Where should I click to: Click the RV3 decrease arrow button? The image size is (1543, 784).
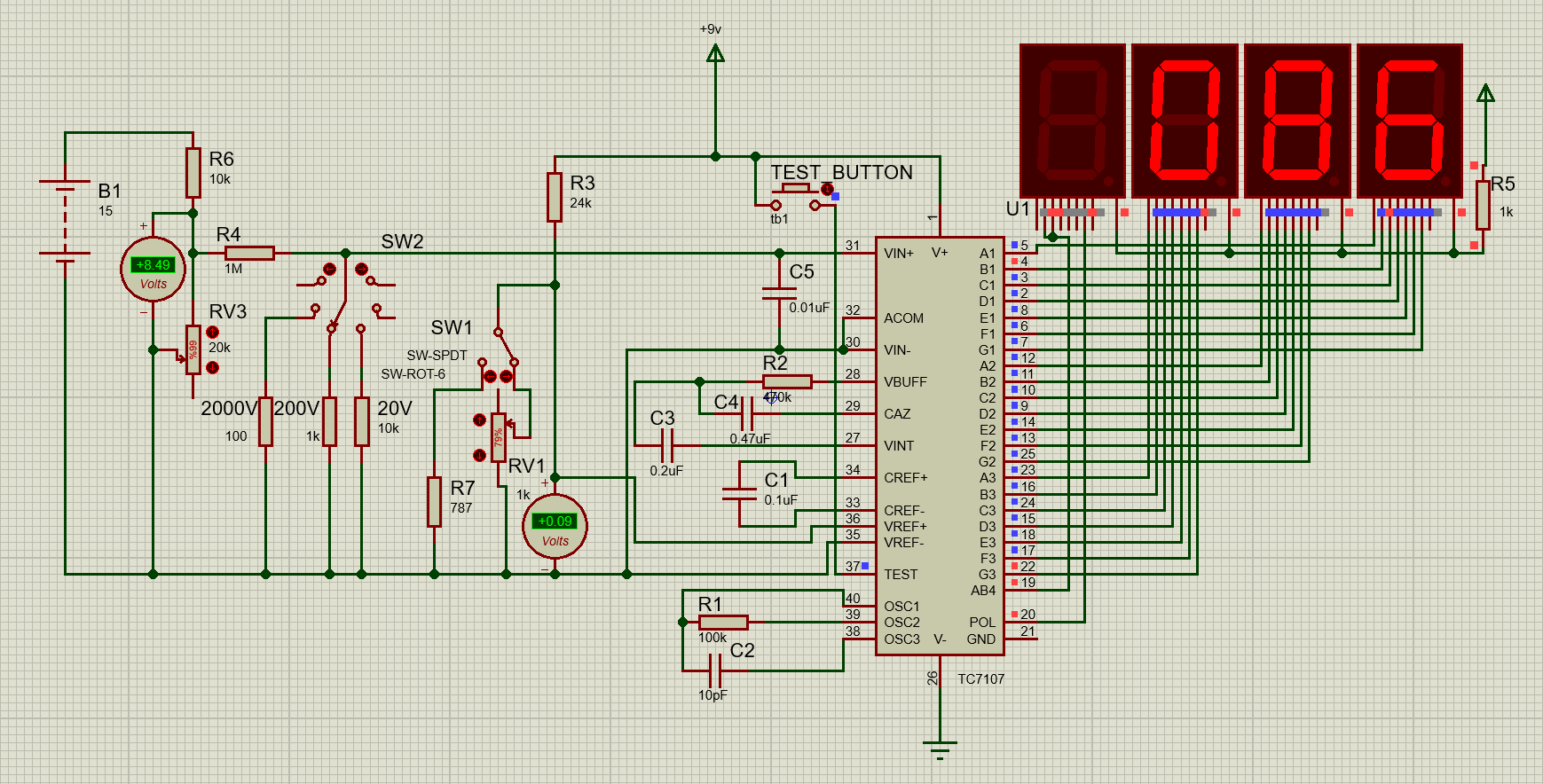[x=212, y=367]
